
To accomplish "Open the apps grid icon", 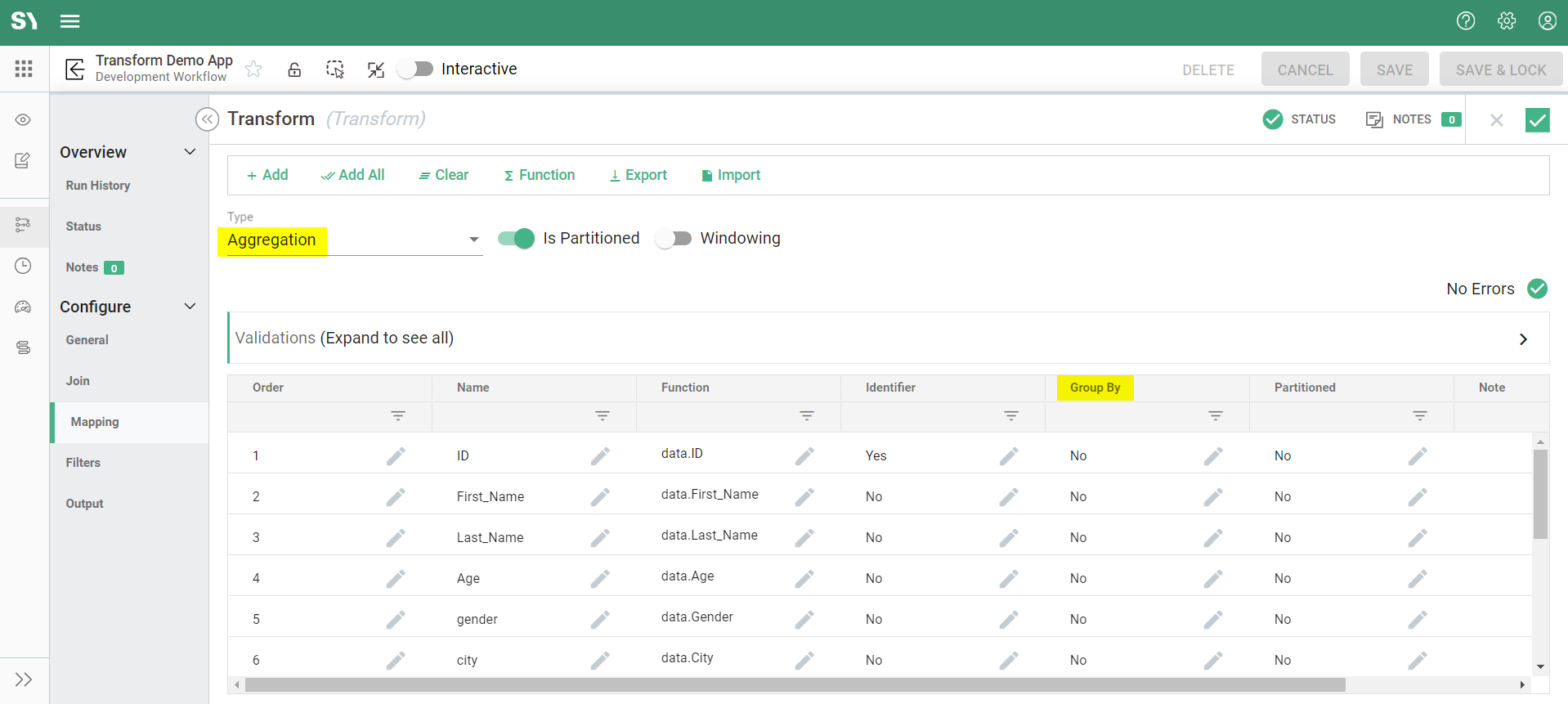I will pyautogui.click(x=24, y=70).
